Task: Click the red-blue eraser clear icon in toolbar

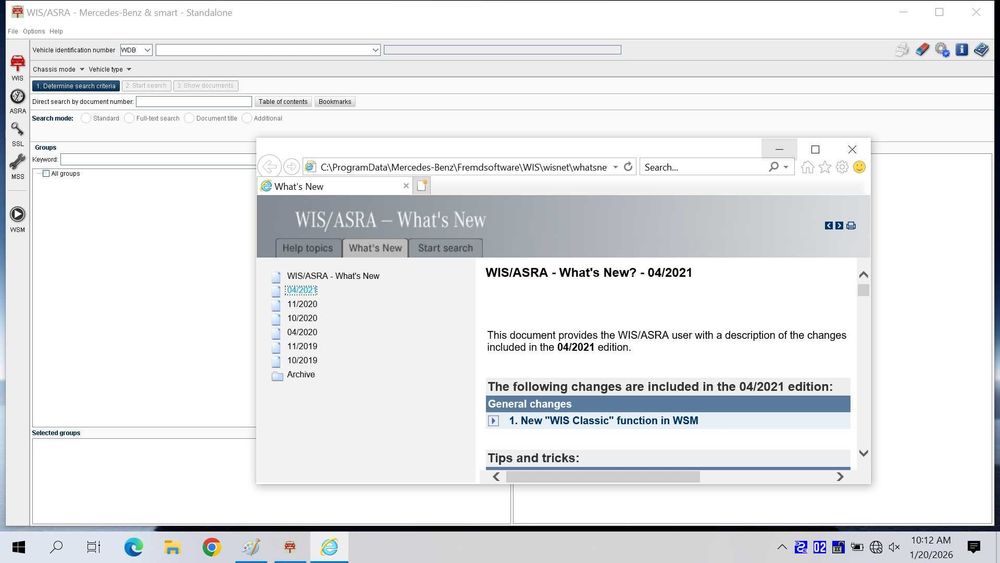Action: point(922,50)
